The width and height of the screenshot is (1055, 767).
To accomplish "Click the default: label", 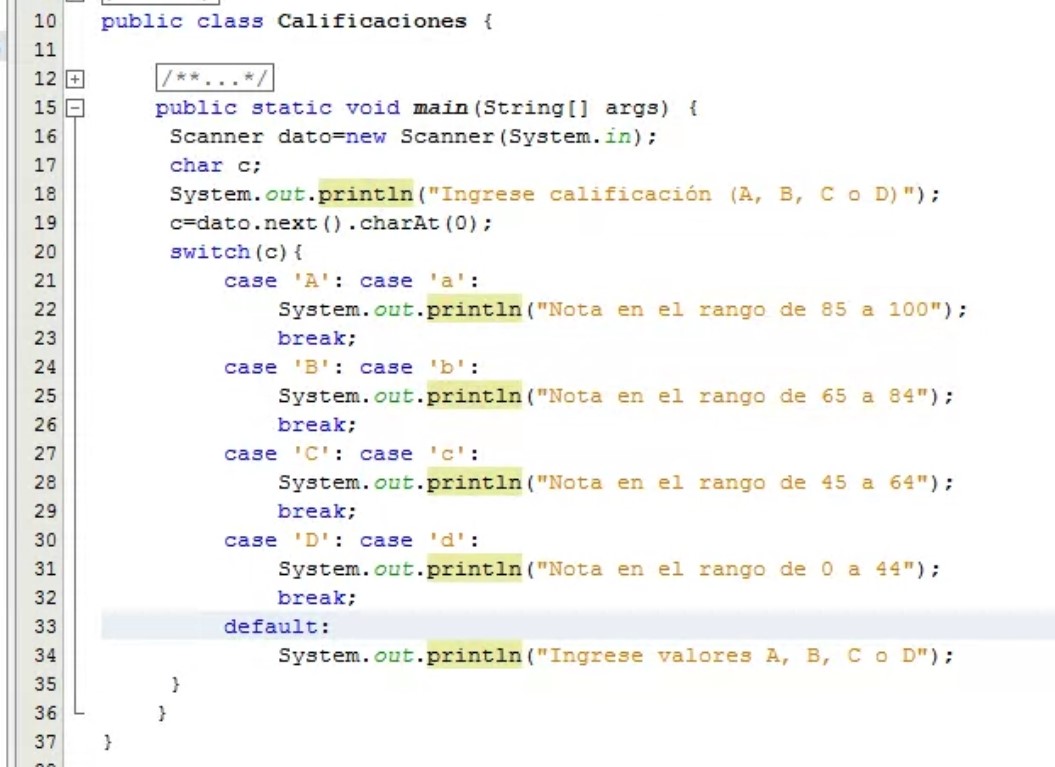I will click(277, 627).
